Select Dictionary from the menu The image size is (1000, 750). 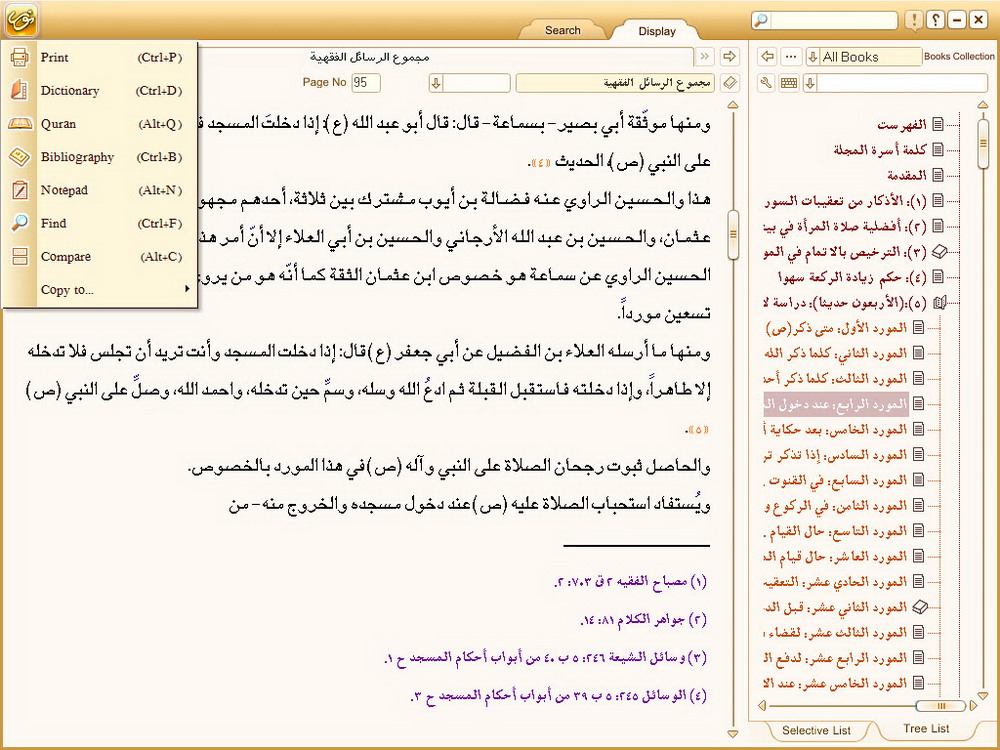point(99,91)
